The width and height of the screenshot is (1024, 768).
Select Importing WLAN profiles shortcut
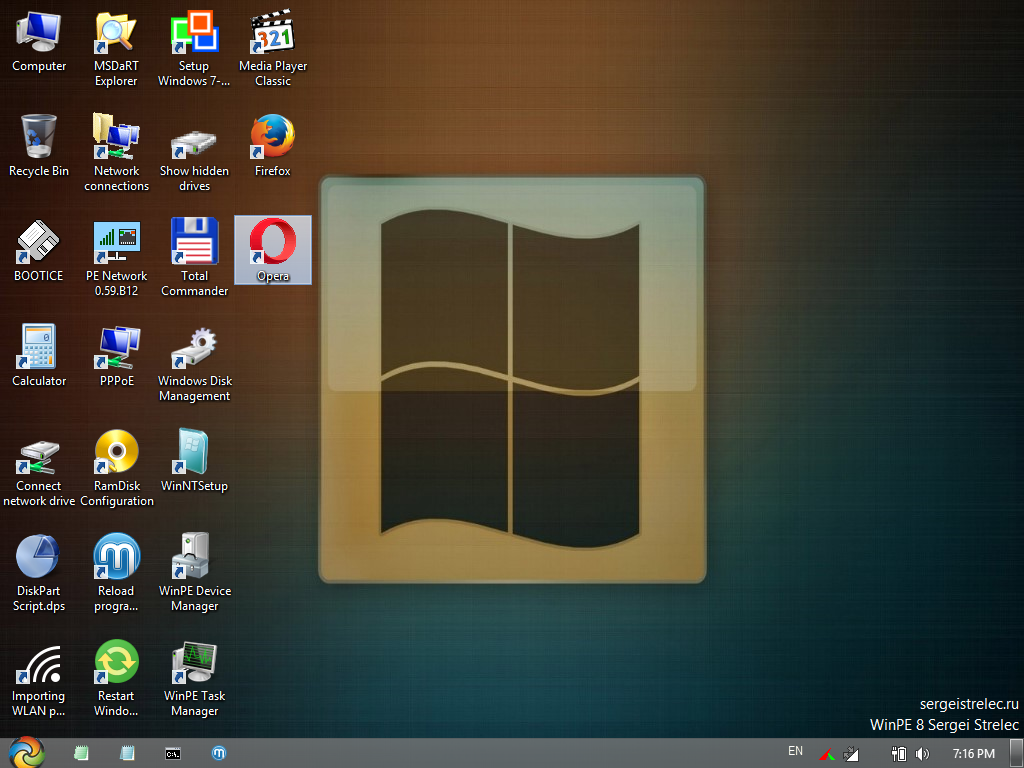[39, 679]
